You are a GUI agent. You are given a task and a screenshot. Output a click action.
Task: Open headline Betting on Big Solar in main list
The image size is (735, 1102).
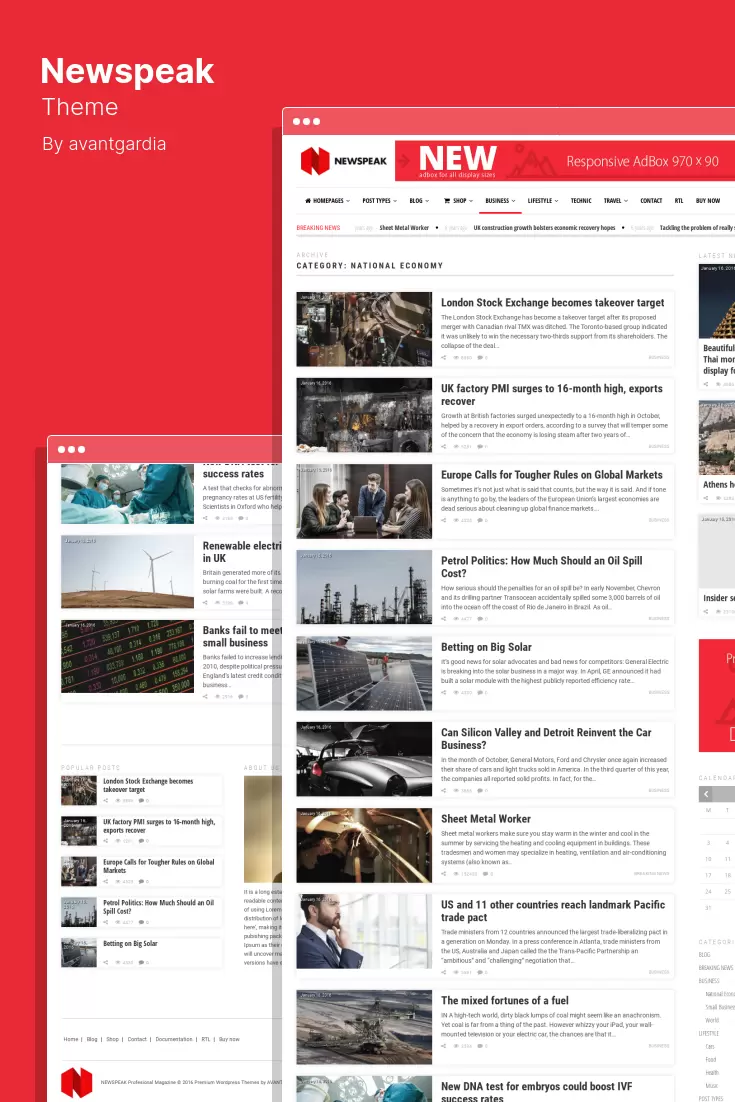(486, 647)
